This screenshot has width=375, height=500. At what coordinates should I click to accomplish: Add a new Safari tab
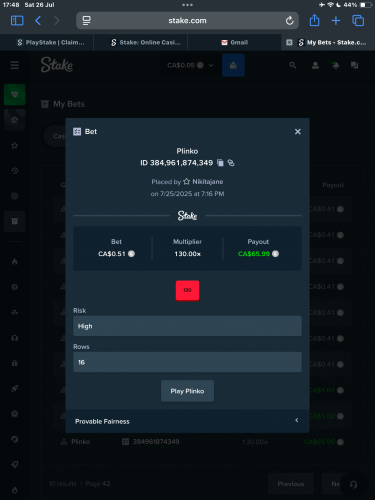(336, 21)
